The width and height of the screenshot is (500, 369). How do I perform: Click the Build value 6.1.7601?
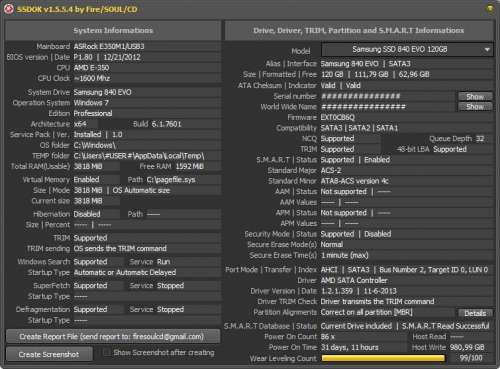tap(166, 124)
